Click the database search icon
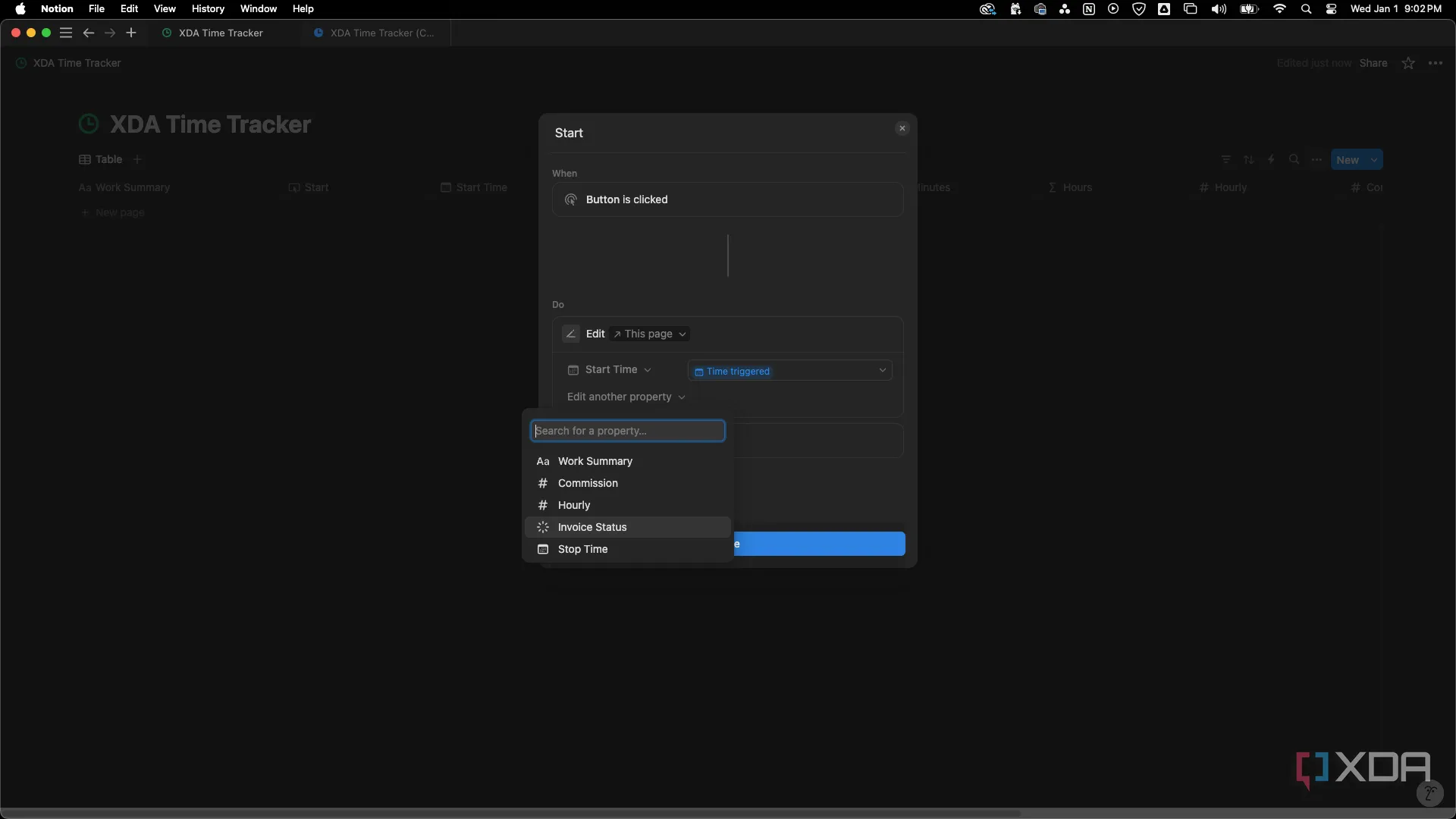This screenshot has height=819, width=1456. [1294, 159]
